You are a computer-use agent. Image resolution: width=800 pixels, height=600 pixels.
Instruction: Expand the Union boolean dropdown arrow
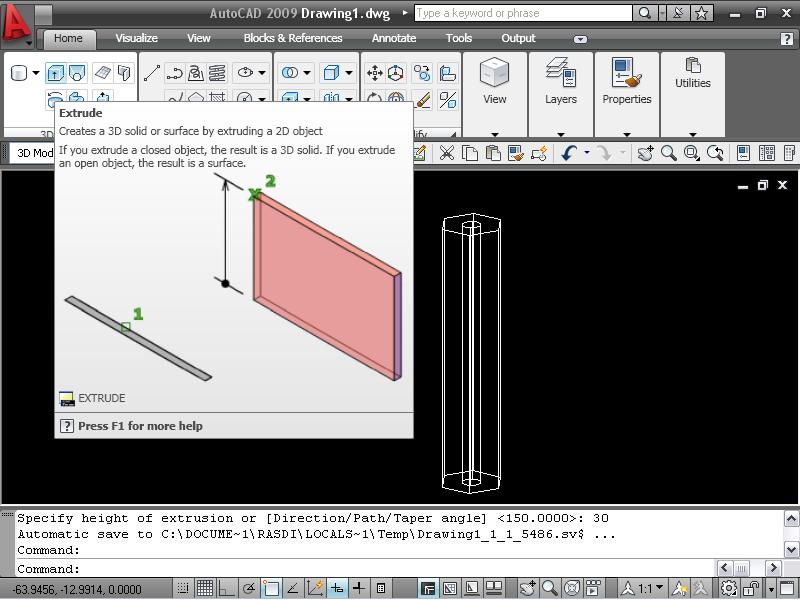(307, 73)
